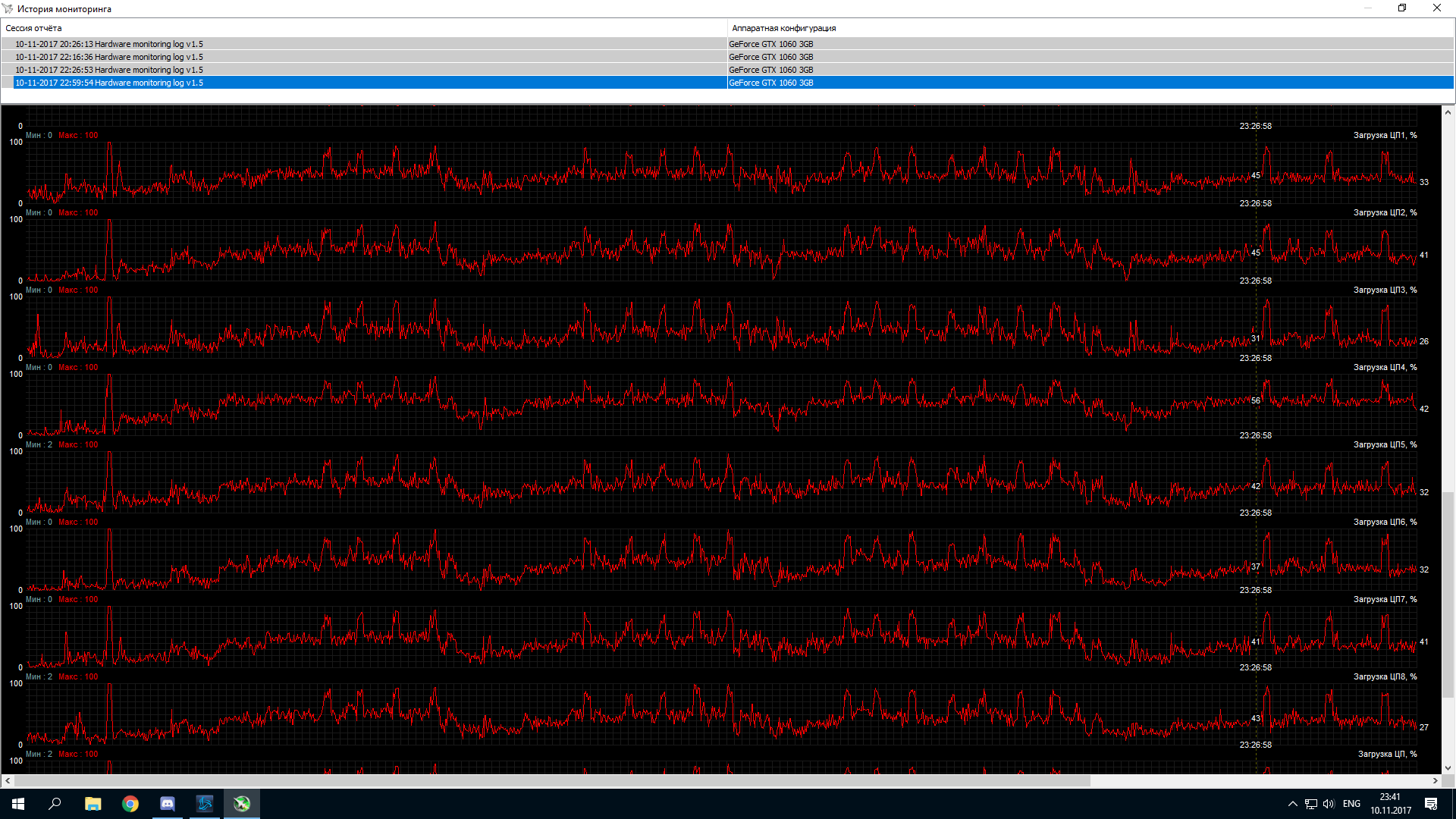Click MSI Afterburner taskbar icon
This screenshot has width=1456, height=819.
242,804
